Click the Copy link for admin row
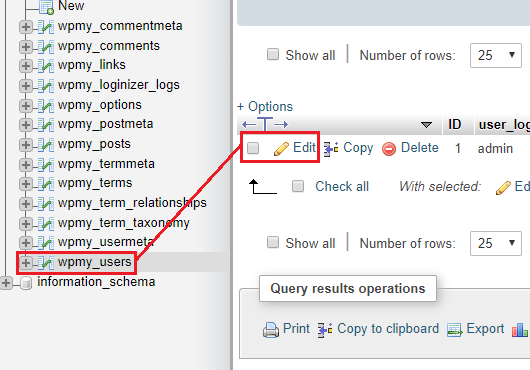Viewport: 530px width, 370px height. [x=358, y=148]
